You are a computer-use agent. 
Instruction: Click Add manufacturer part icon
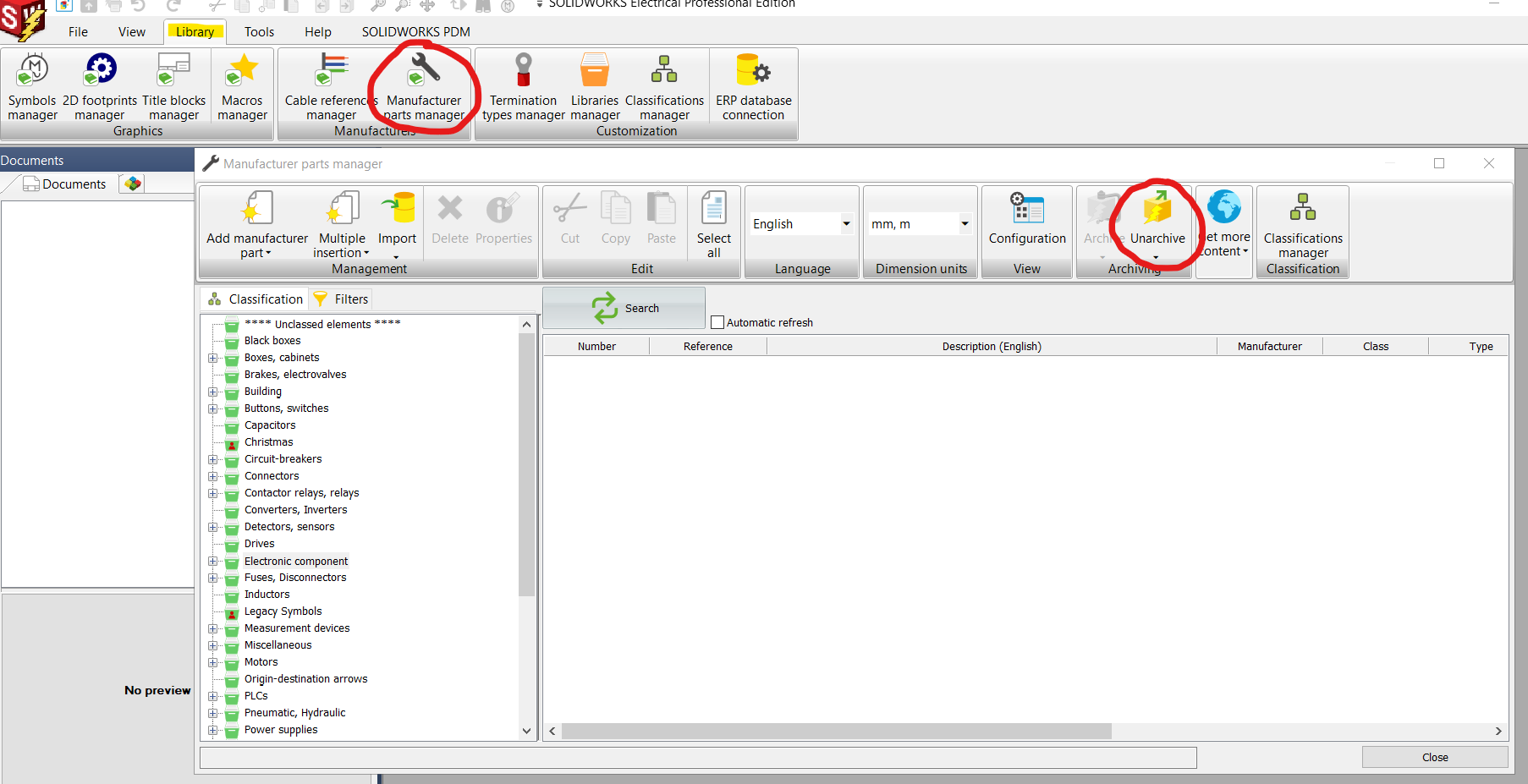(x=257, y=224)
